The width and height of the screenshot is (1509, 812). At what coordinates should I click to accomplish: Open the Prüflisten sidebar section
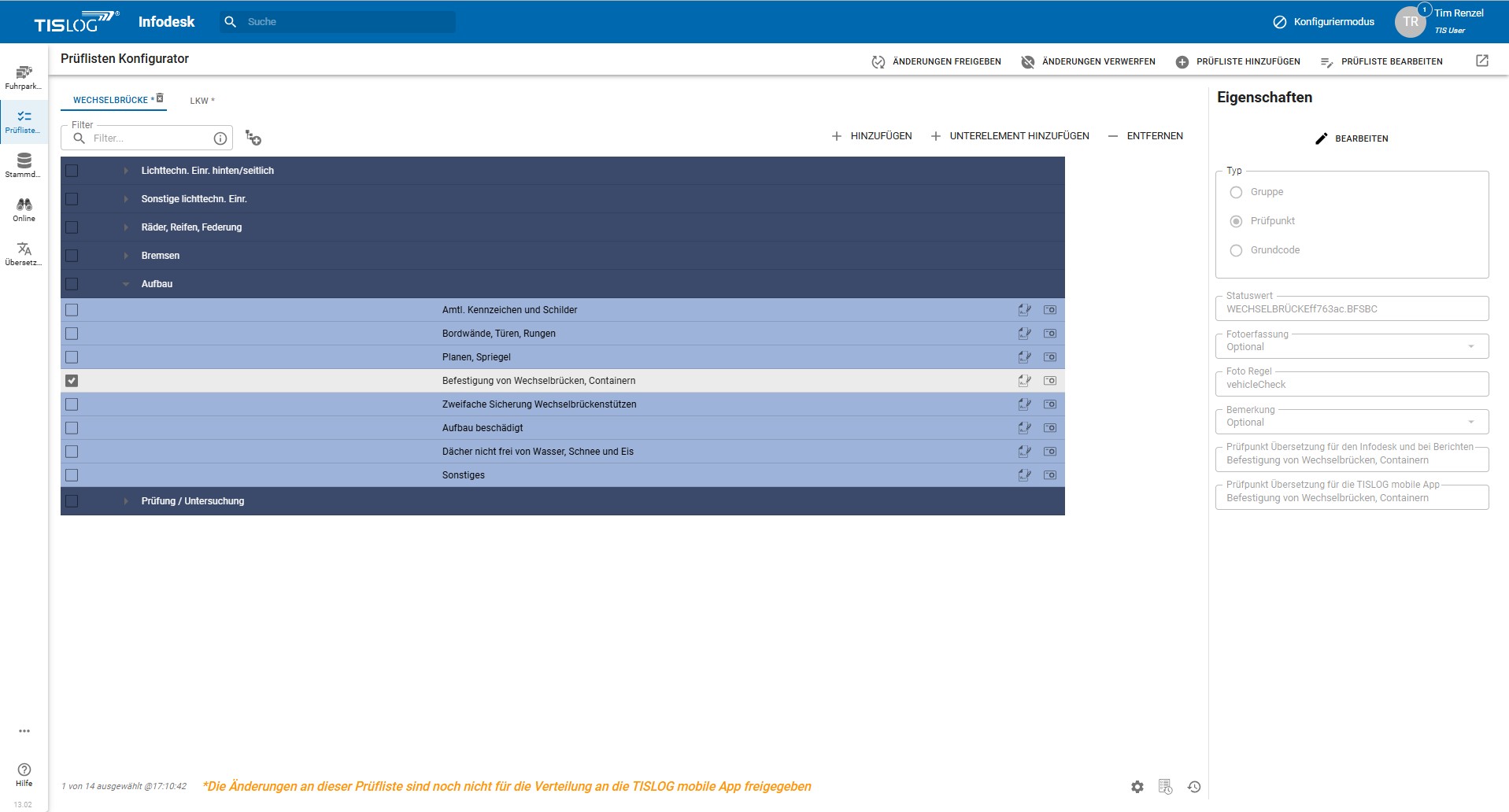click(x=24, y=121)
